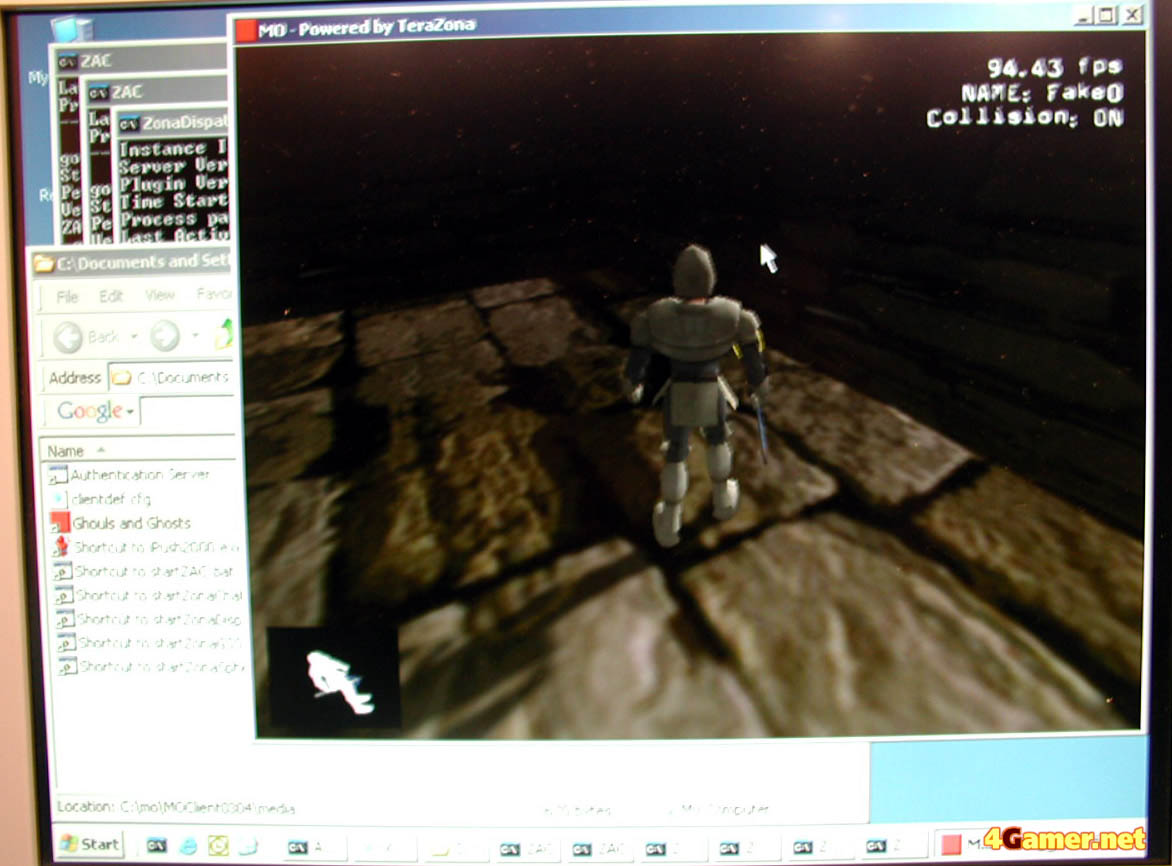Click the Windows Start button
Viewport: 1172px width, 866px height.
pos(88,844)
